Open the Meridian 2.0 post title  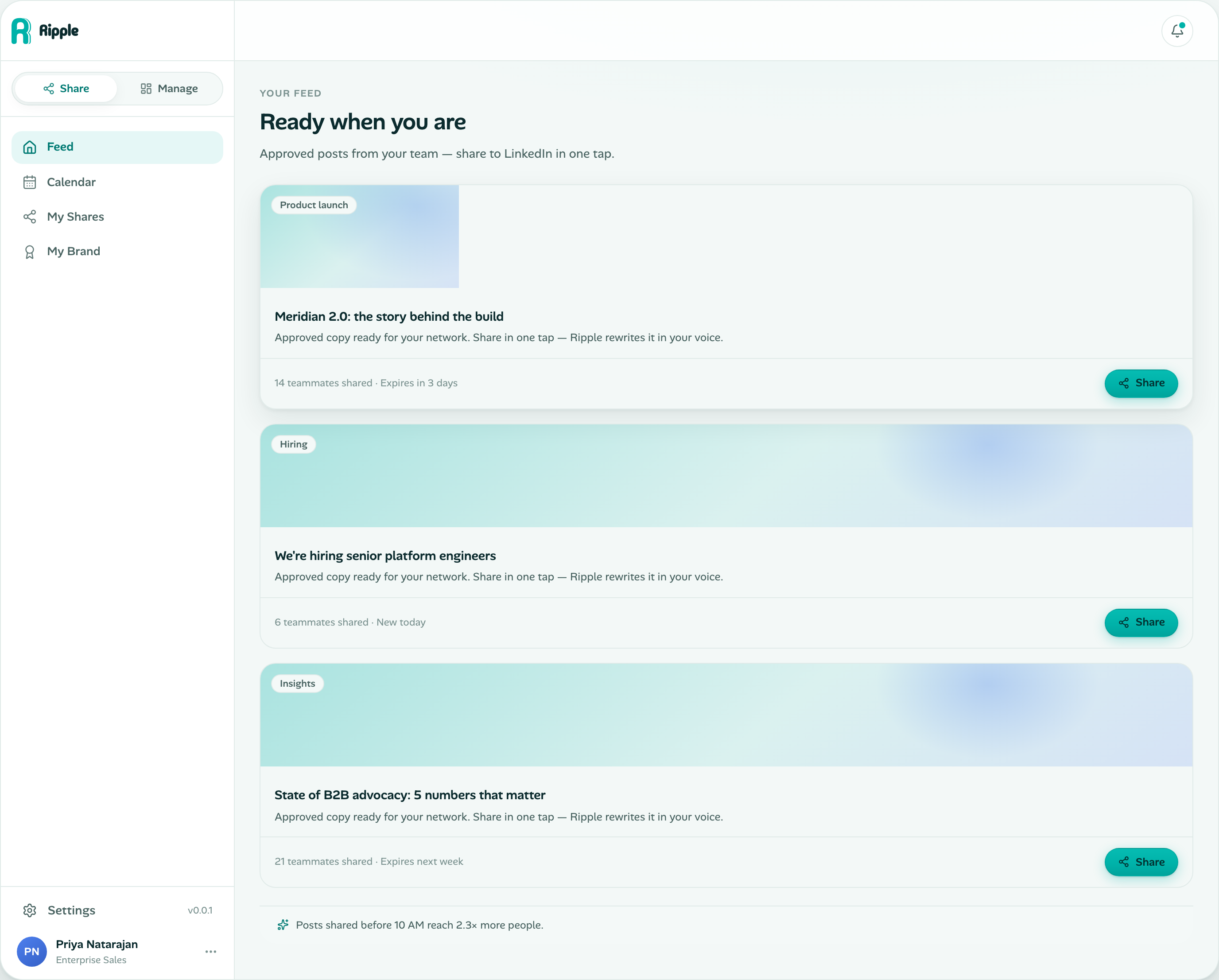[389, 316]
